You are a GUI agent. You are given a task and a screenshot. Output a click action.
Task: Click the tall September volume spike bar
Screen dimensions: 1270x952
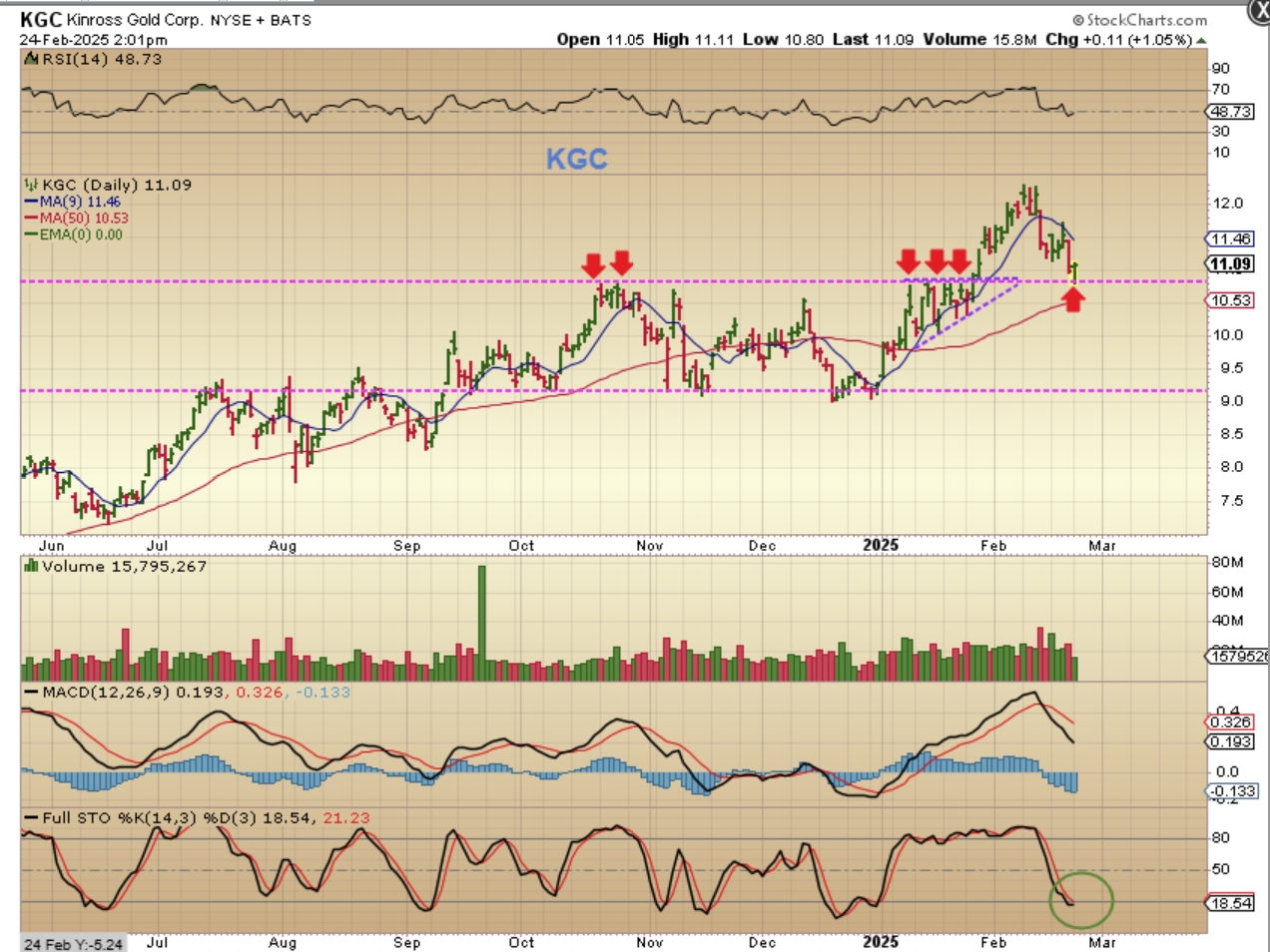click(x=482, y=623)
